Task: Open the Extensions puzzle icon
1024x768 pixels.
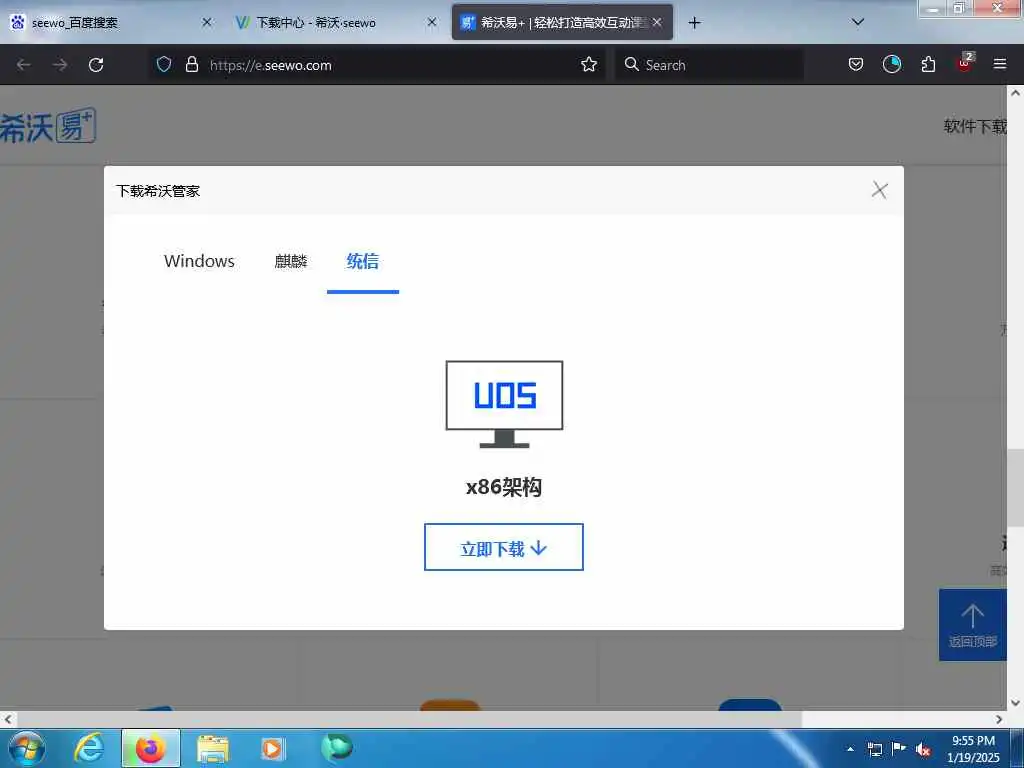Action: click(928, 64)
